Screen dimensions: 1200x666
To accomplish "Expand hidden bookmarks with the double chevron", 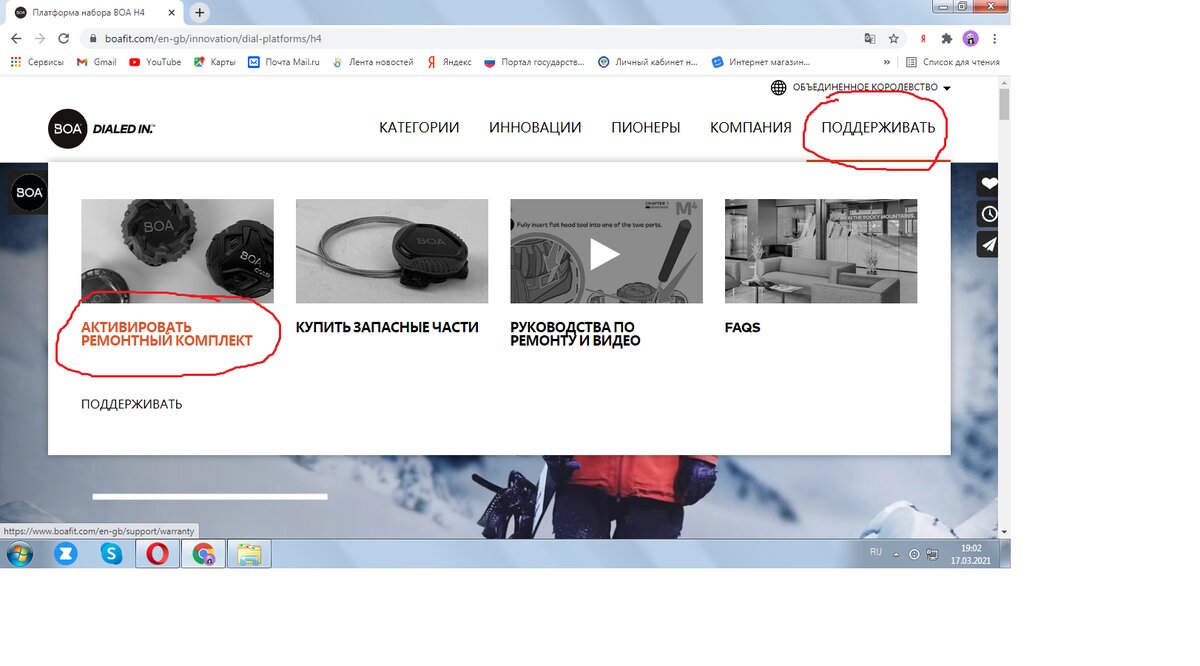I will [x=886, y=62].
